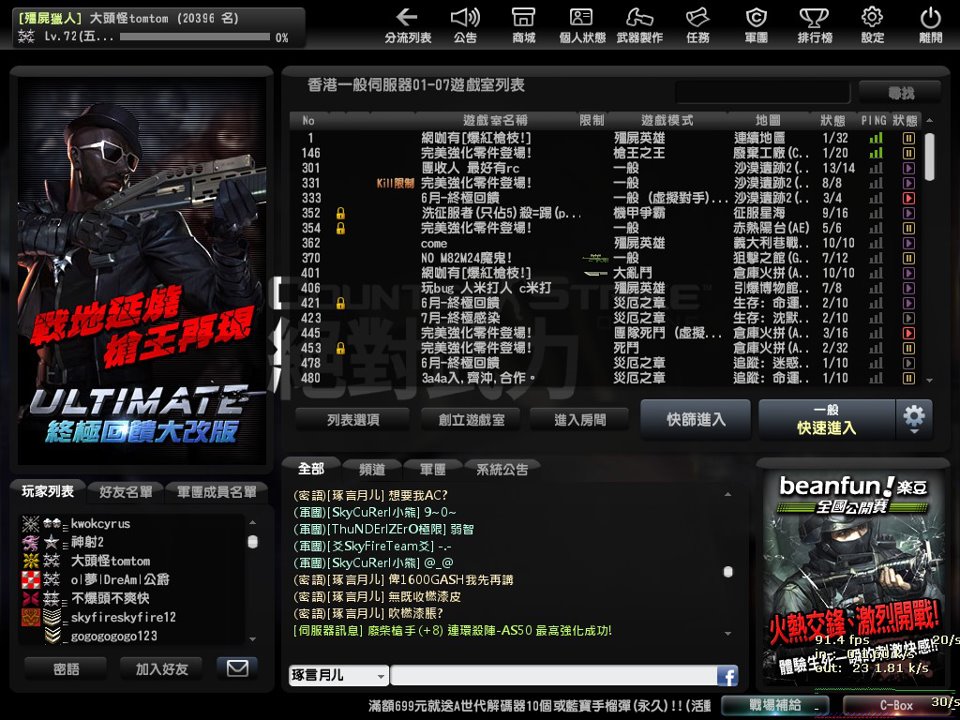
Task: Open the 商城 shop icon
Action: pos(523,25)
